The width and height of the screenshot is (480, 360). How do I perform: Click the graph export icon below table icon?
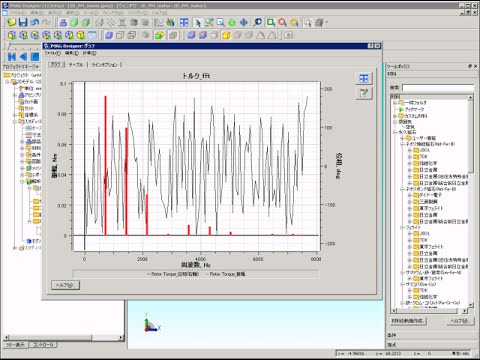pyautogui.click(x=364, y=93)
